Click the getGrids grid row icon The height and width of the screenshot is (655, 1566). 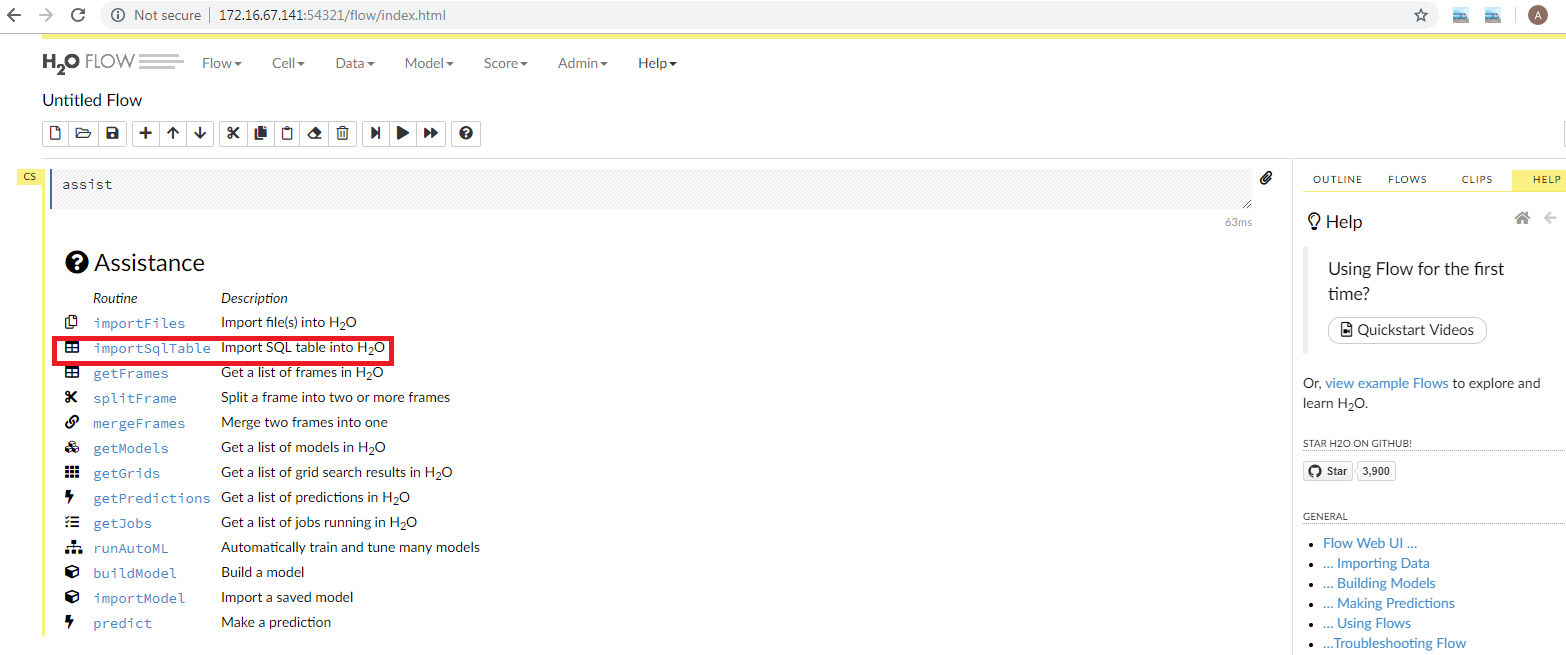[71, 472]
